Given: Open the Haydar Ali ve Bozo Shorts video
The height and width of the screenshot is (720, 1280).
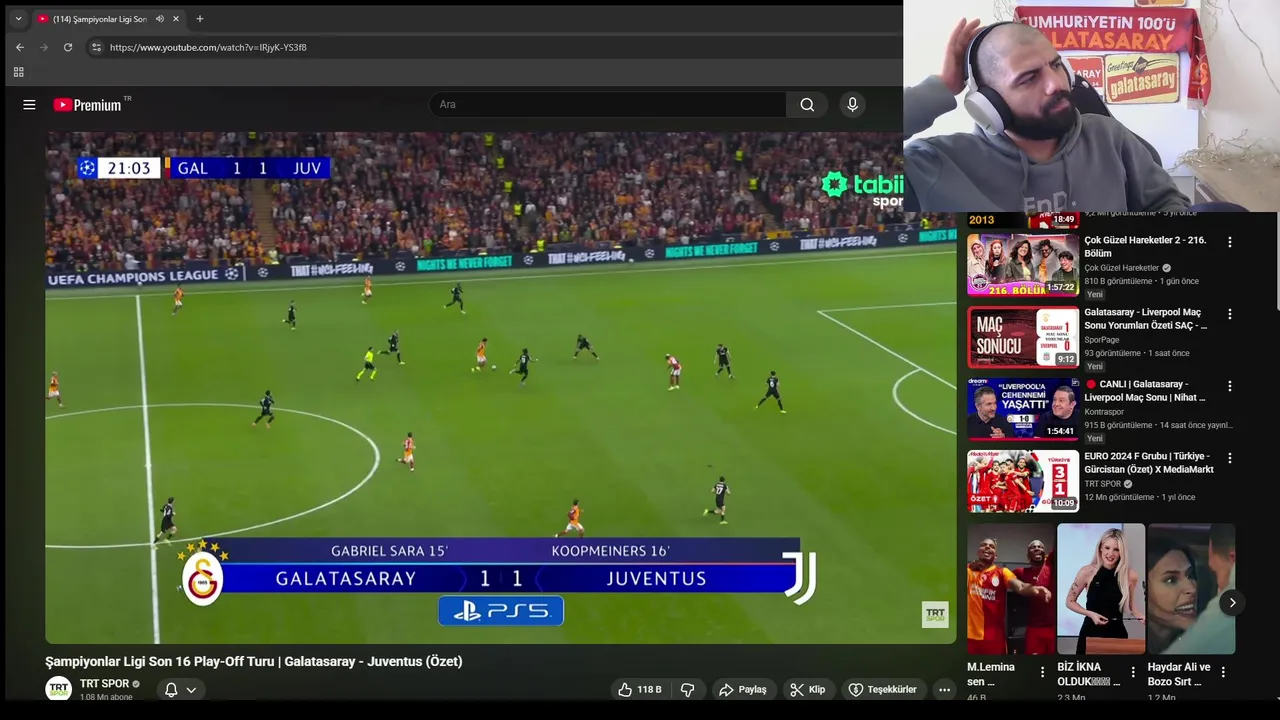Looking at the screenshot, I should [x=1191, y=589].
